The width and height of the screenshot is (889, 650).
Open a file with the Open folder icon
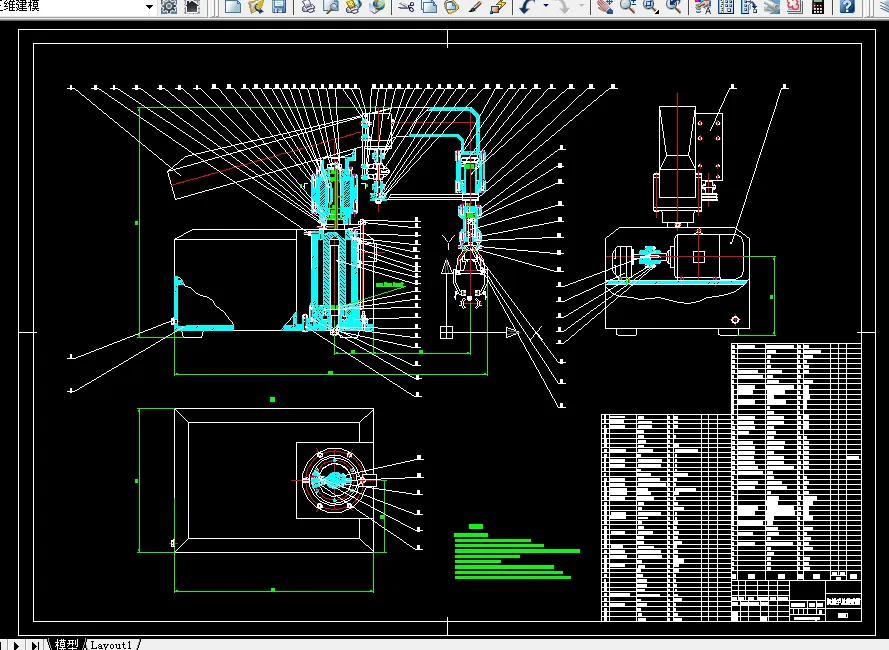tap(256, 7)
